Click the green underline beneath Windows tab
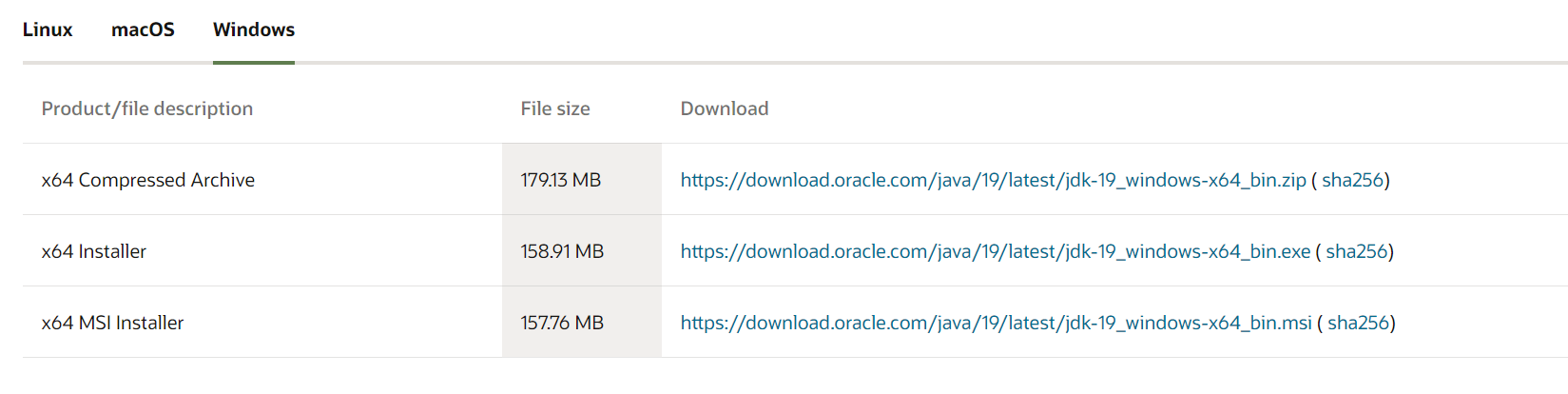Screen dimensions: 1568x394 pos(254,63)
